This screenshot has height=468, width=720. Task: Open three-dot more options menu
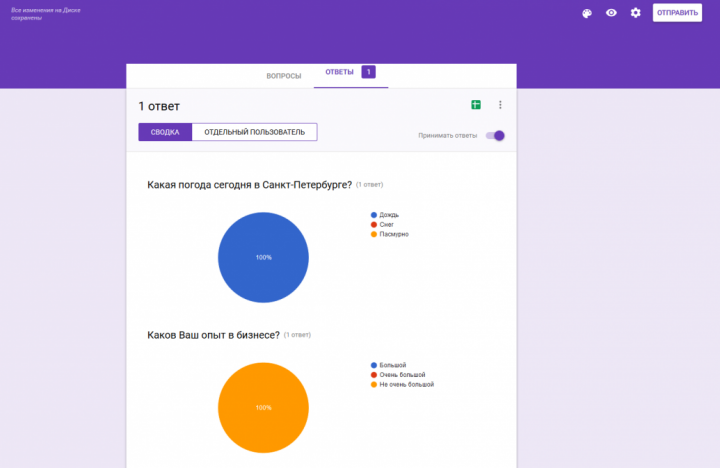click(500, 105)
